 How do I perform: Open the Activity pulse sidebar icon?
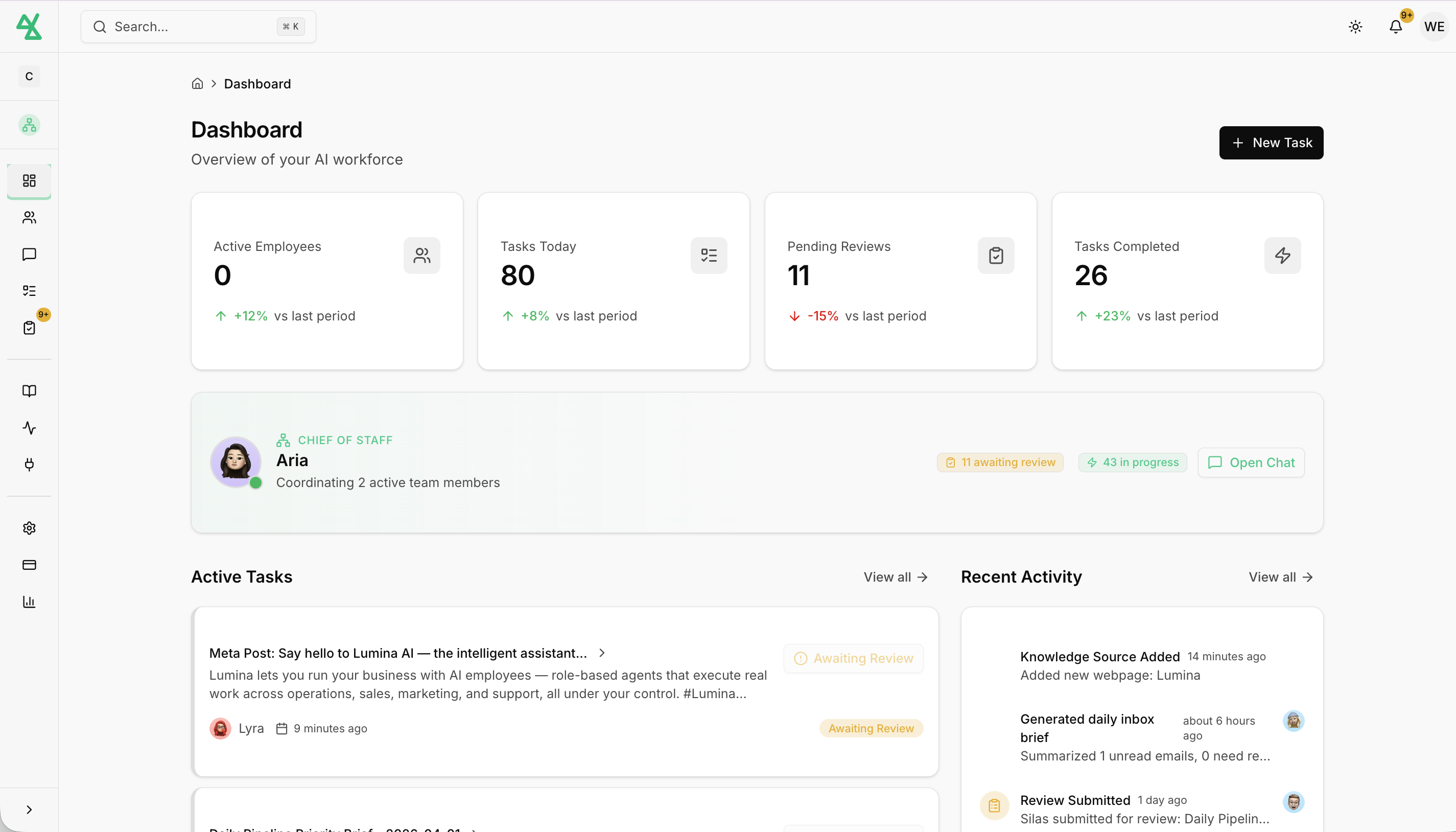pyautogui.click(x=29, y=427)
